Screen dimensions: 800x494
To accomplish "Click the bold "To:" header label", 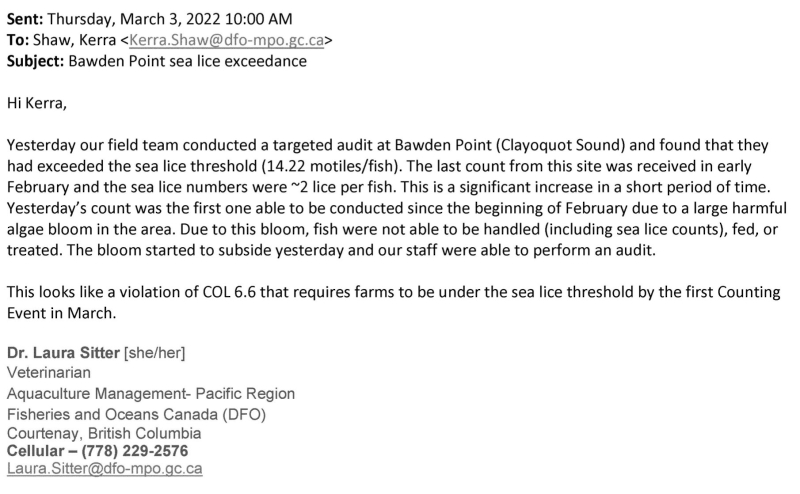I will coord(19,41).
